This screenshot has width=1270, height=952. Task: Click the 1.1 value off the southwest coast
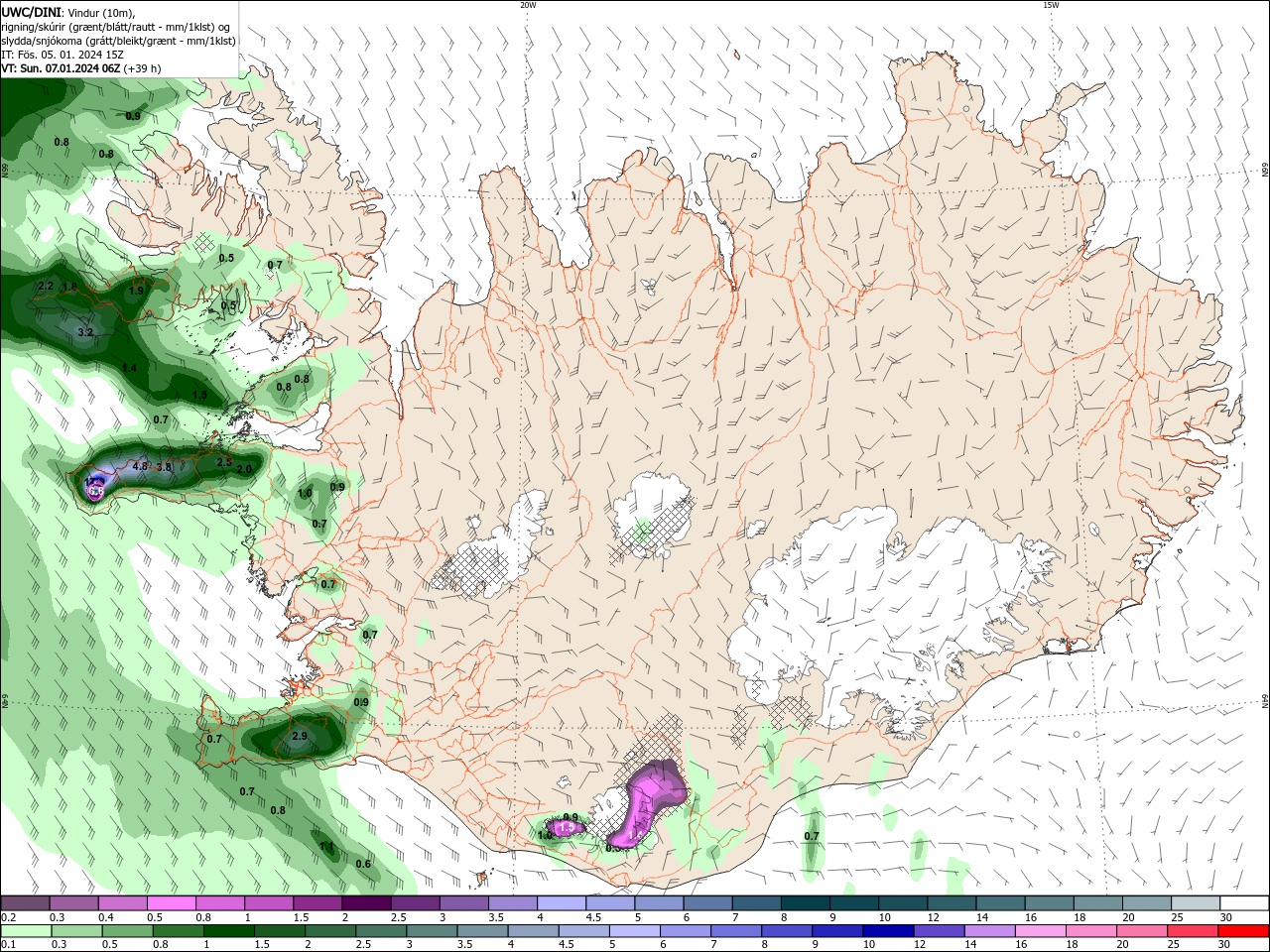[x=326, y=847]
